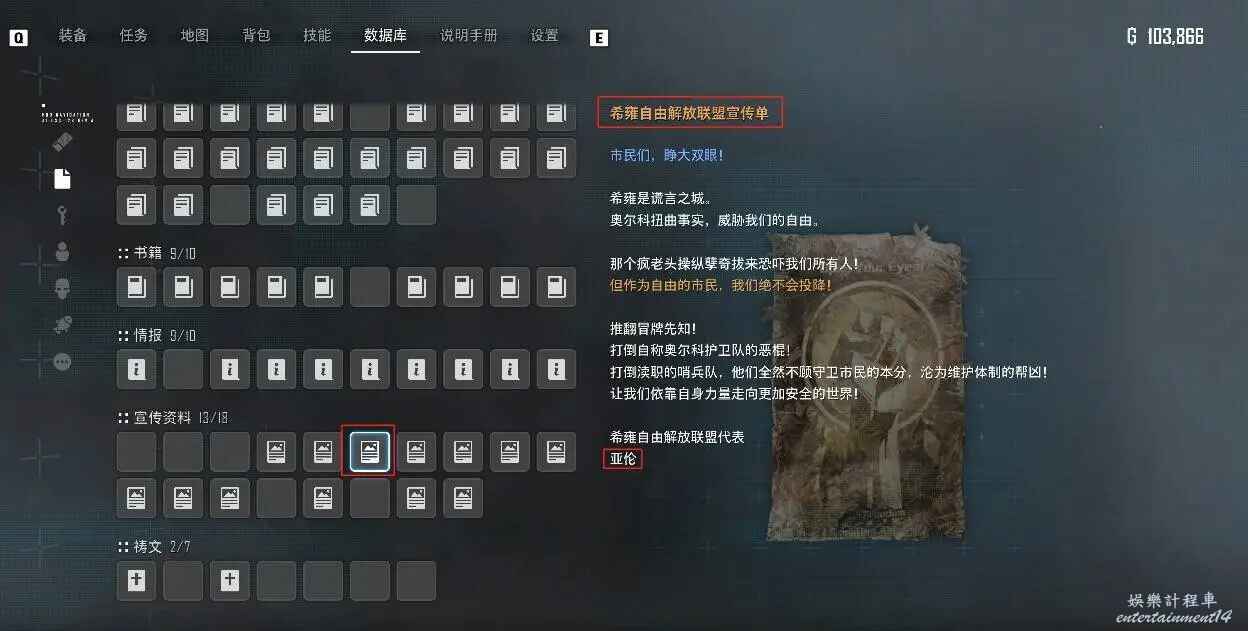
Task: Open the skull enemy category in sidebar
Action: pos(62,288)
